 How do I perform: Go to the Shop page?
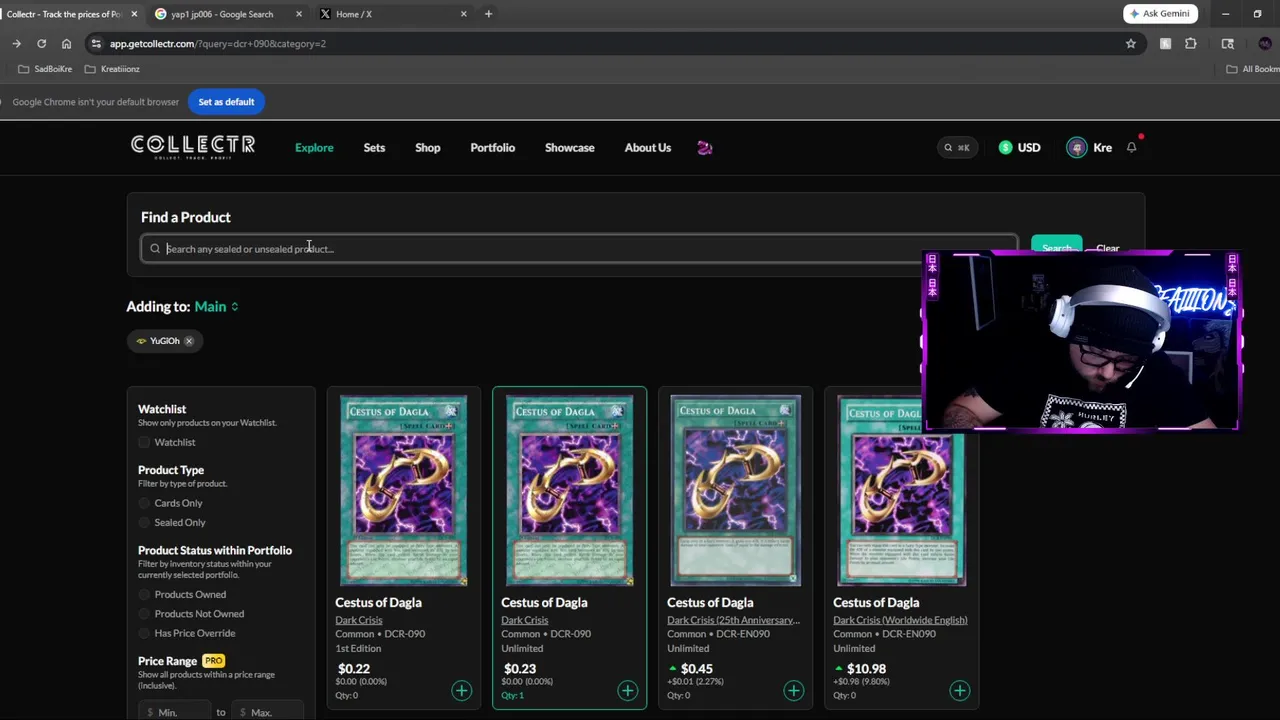[428, 148]
